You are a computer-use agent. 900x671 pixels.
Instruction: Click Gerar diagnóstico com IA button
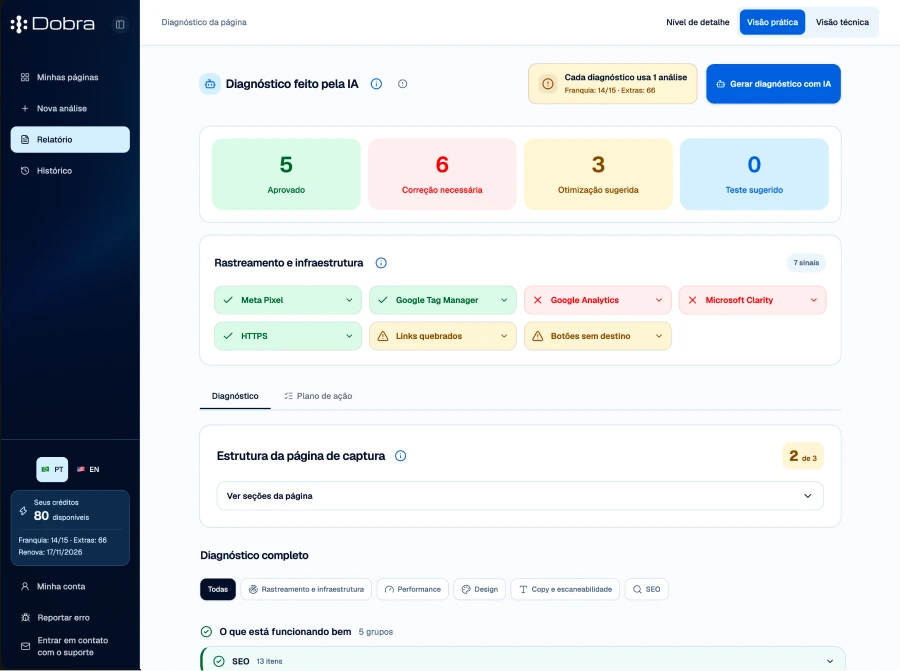click(x=773, y=84)
